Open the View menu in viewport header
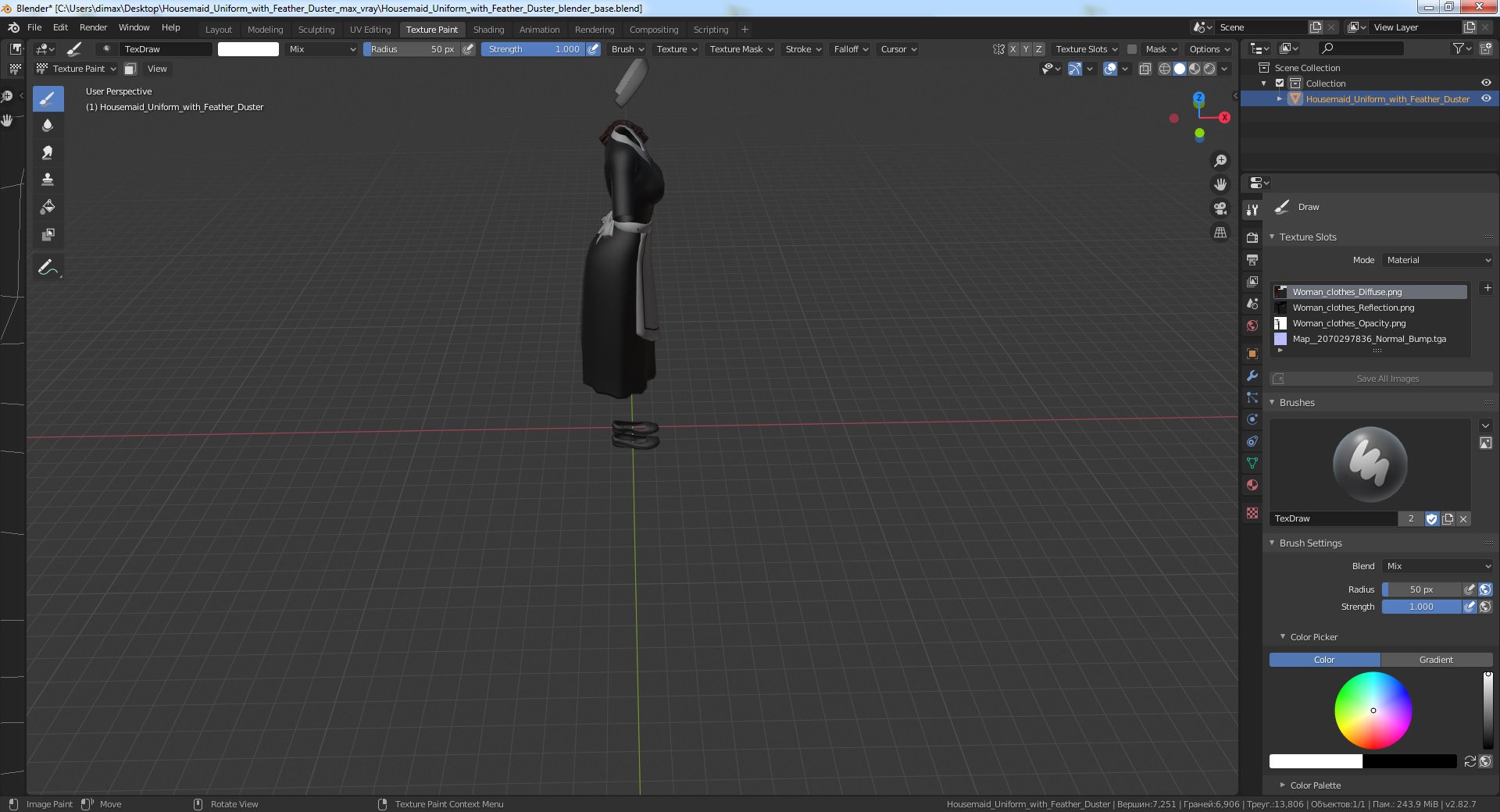The width and height of the screenshot is (1500, 812). pyautogui.click(x=157, y=69)
